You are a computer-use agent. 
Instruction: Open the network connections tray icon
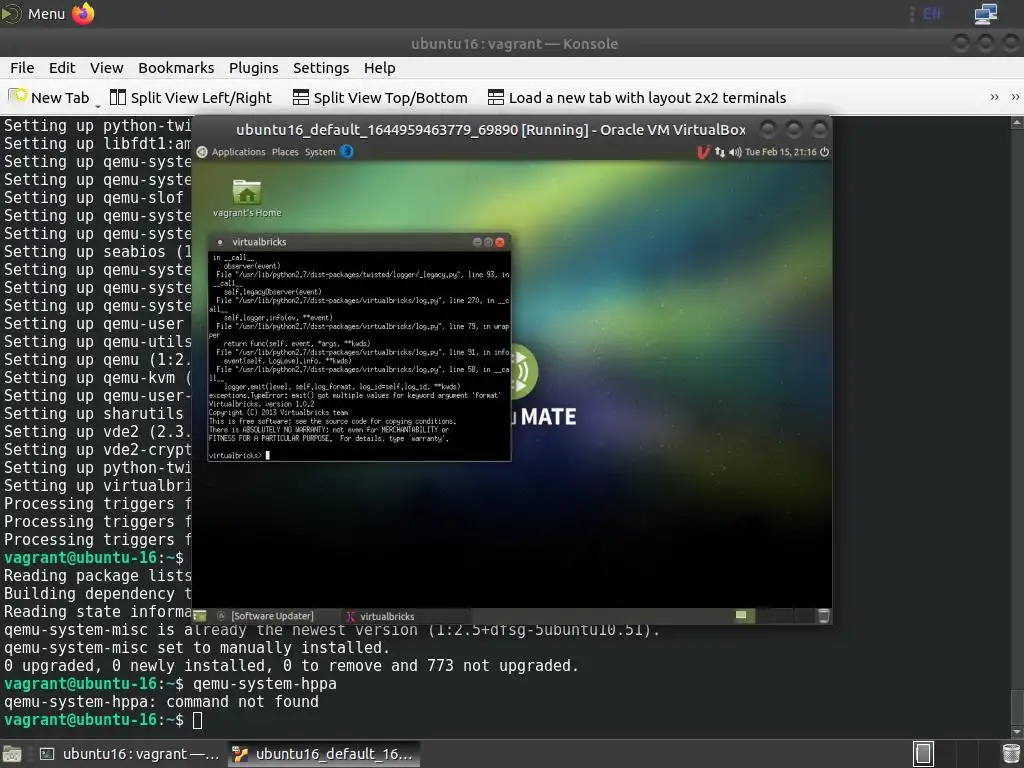coord(985,14)
